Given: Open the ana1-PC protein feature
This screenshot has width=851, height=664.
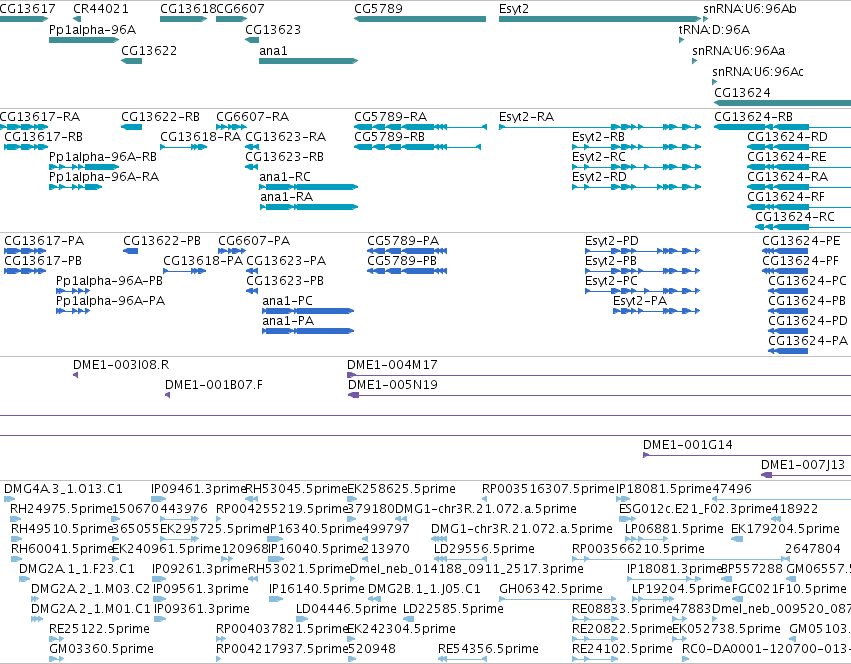Looking at the screenshot, I should (308, 311).
